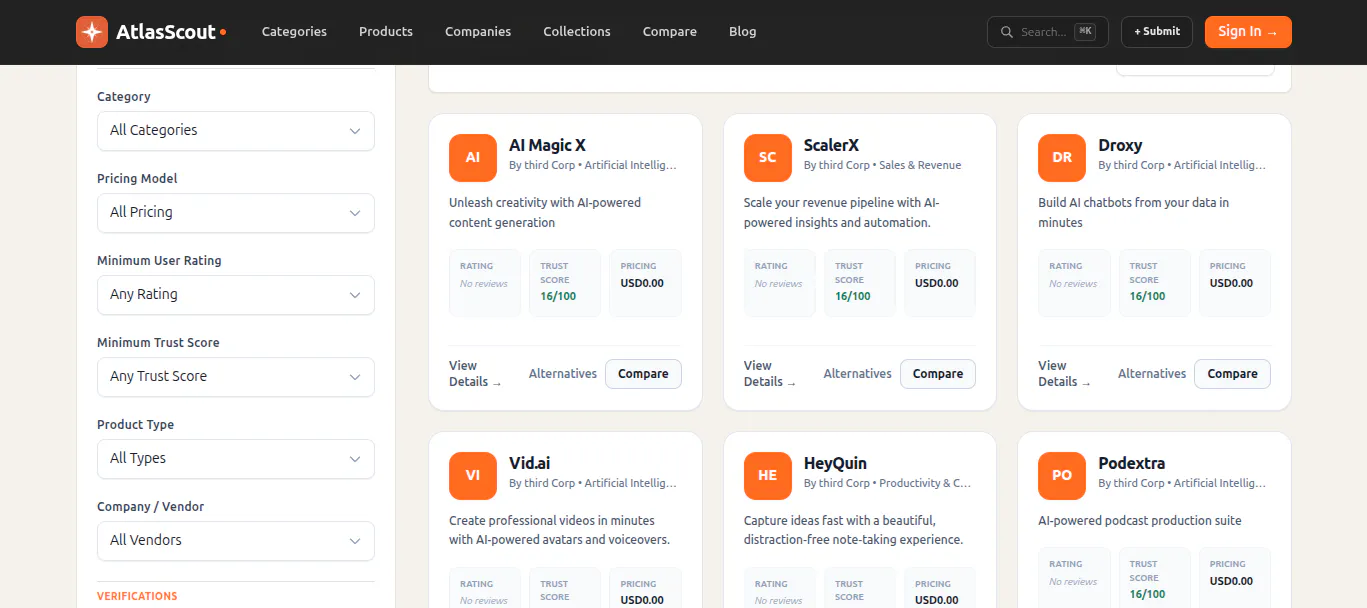Click 'By third Corp • Sales & Revenue' text

(883, 166)
